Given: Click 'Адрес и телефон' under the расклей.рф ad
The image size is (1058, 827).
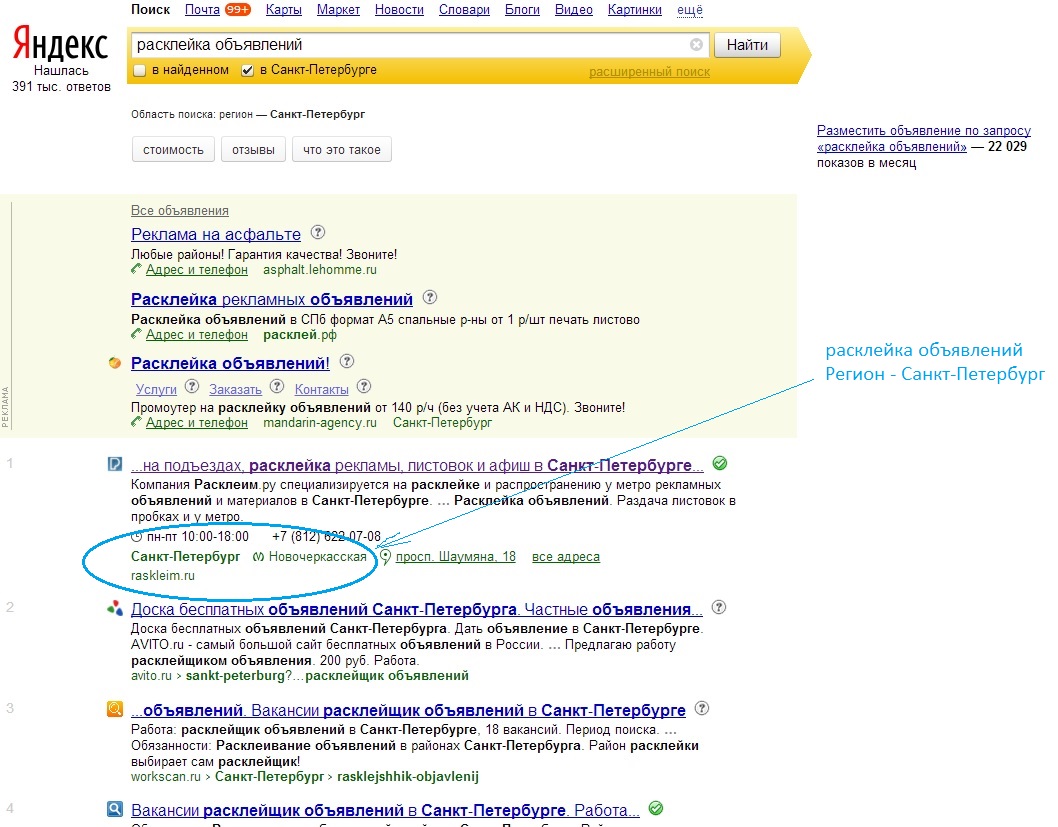Looking at the screenshot, I should coord(196,335).
